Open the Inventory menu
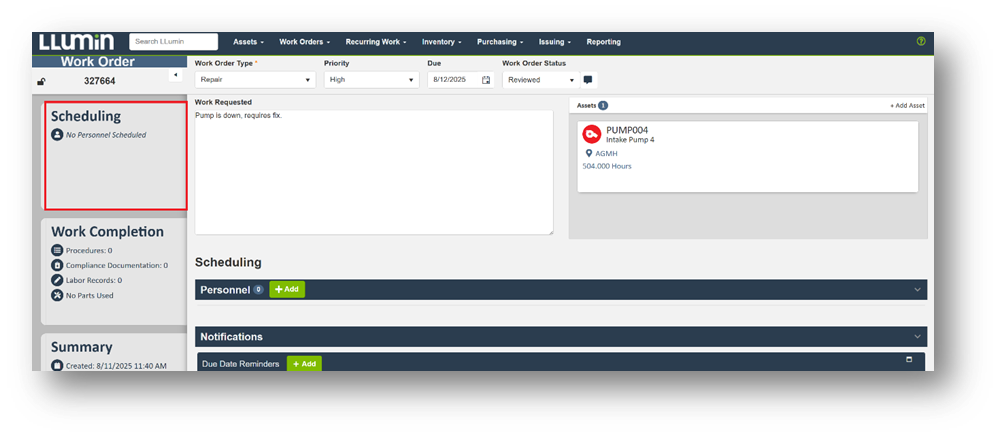Viewport: 999px width, 436px height. tap(441, 42)
